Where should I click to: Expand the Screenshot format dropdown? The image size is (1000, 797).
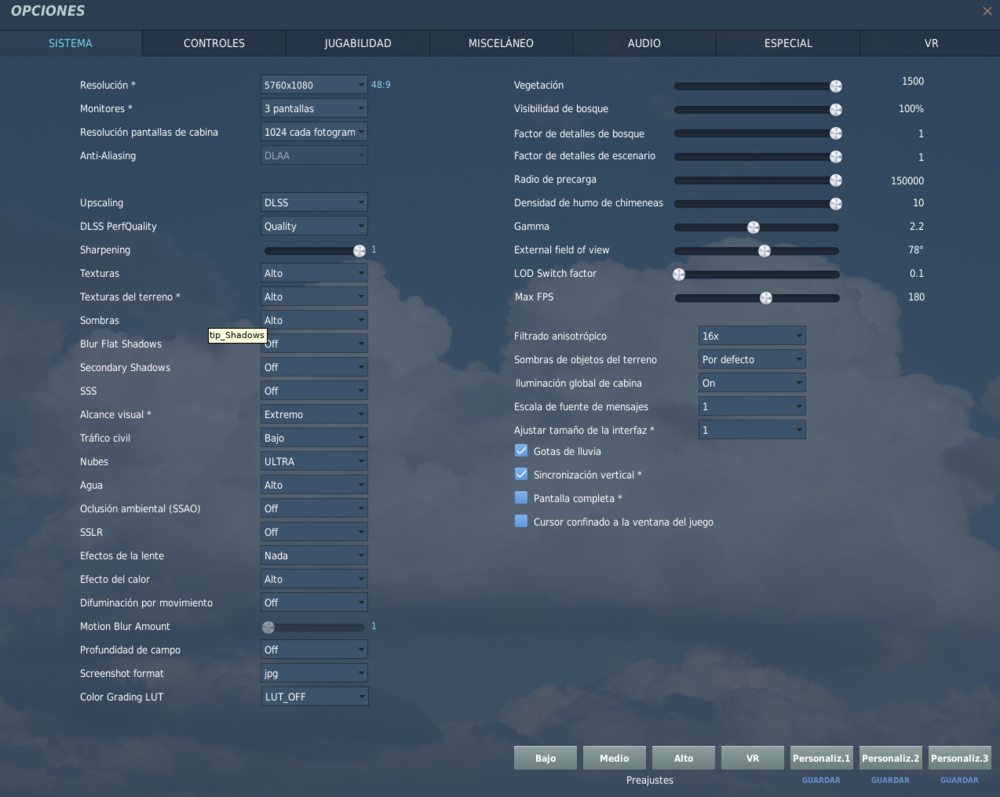point(313,673)
